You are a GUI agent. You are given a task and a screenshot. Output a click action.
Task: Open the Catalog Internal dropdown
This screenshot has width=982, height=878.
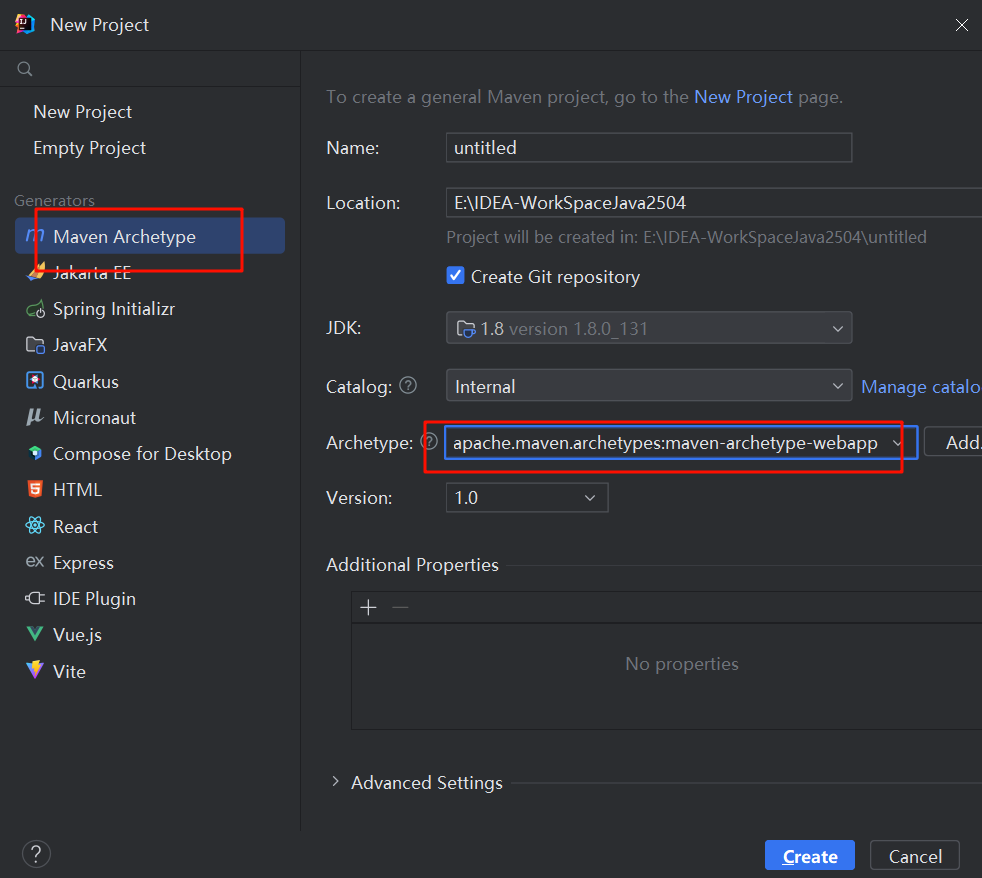pos(649,386)
